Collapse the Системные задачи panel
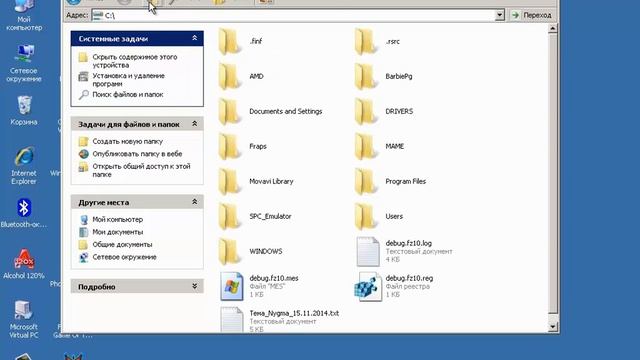The width and height of the screenshot is (640, 360). coord(195,38)
